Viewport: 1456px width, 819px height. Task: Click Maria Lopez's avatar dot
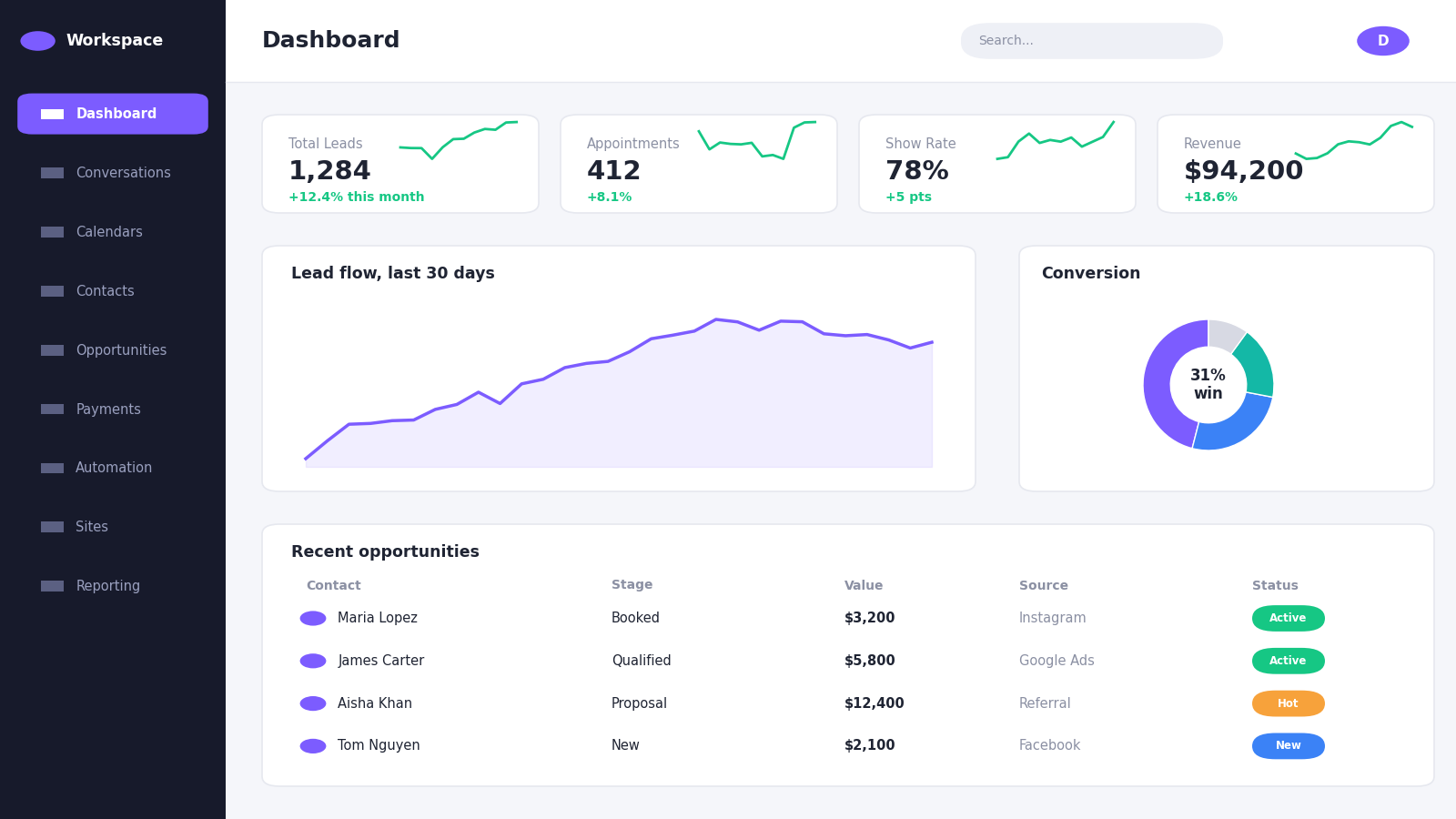pyautogui.click(x=313, y=619)
